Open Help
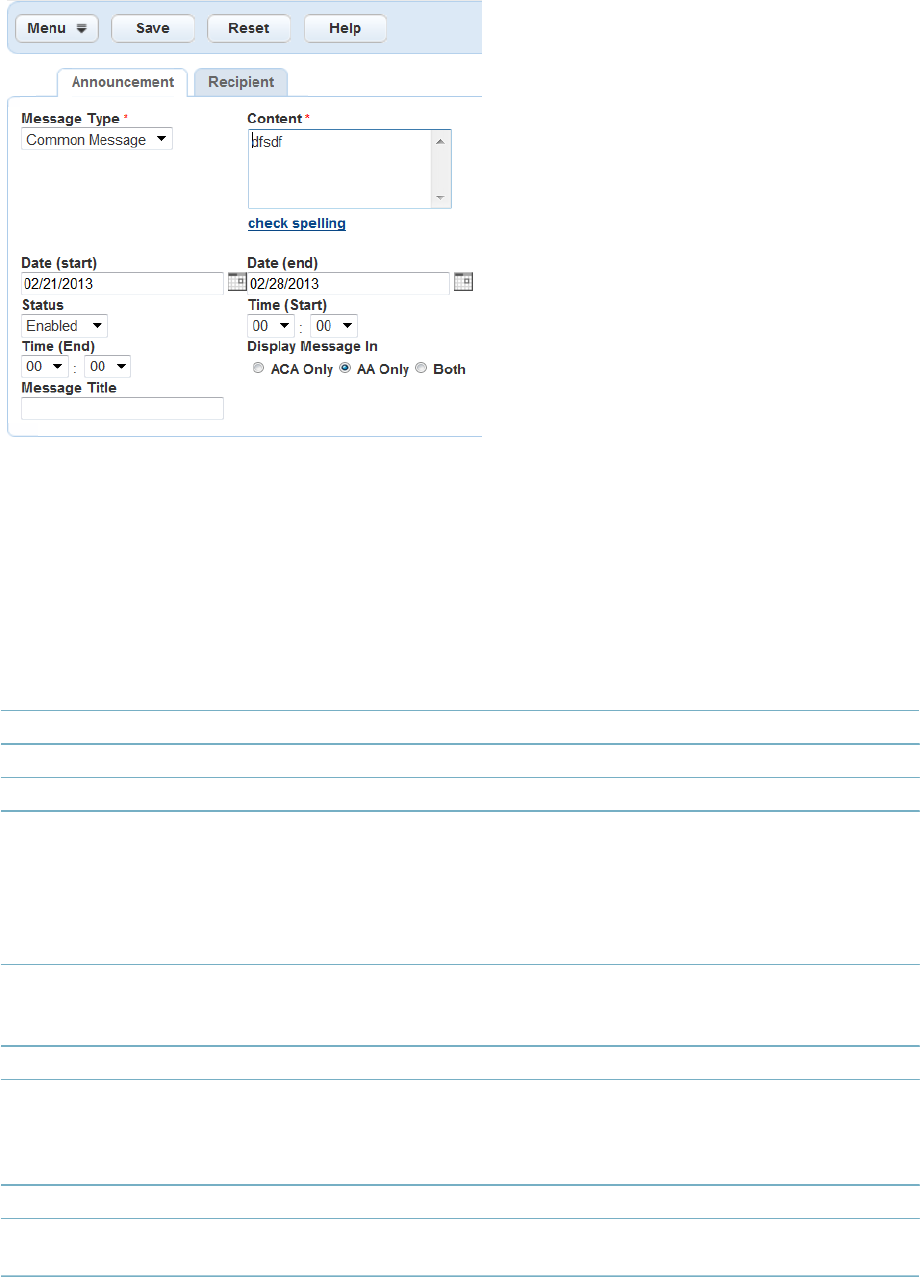920x1277 pixels. point(345,28)
